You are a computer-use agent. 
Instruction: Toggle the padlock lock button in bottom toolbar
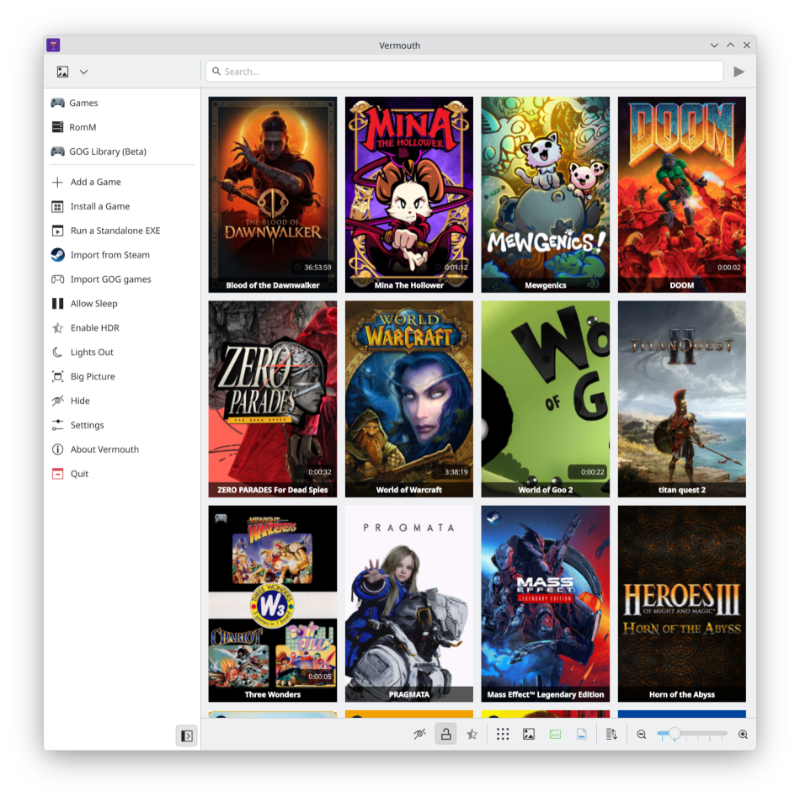[446, 734]
